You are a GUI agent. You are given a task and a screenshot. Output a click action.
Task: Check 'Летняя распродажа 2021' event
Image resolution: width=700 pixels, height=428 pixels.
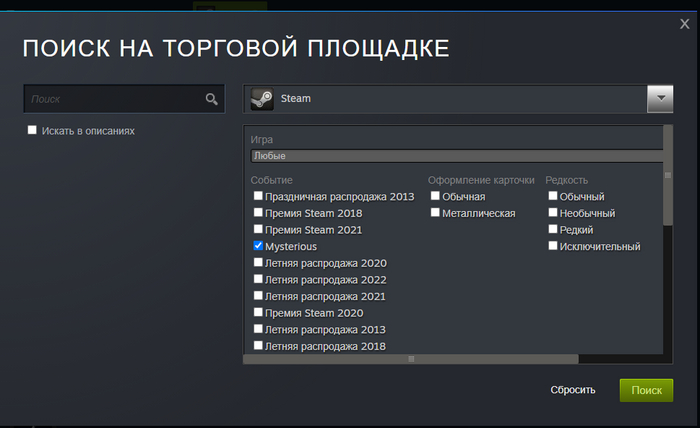coord(258,295)
